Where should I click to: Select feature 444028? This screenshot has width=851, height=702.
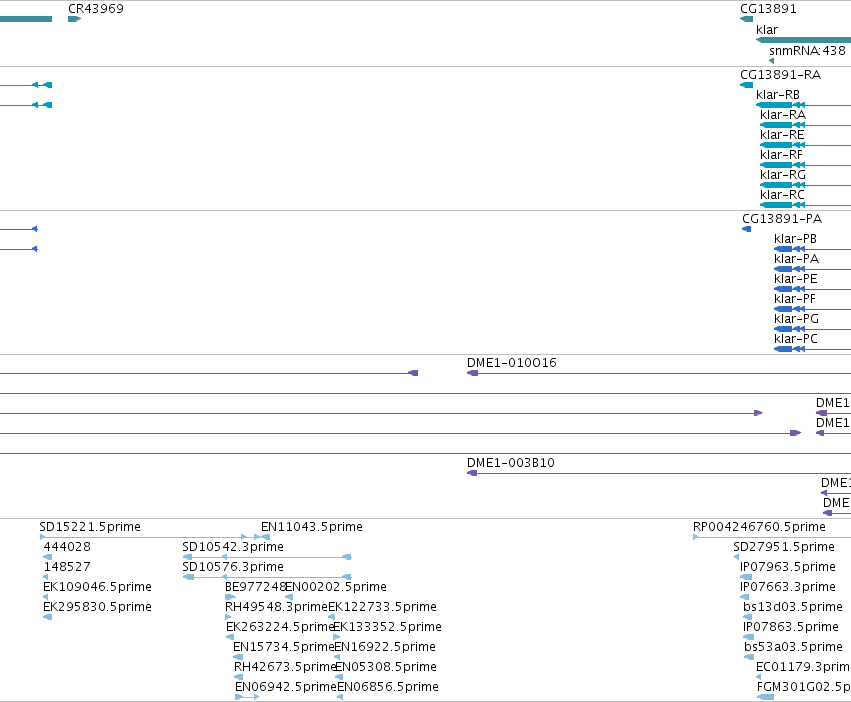pyautogui.click(x=67, y=547)
